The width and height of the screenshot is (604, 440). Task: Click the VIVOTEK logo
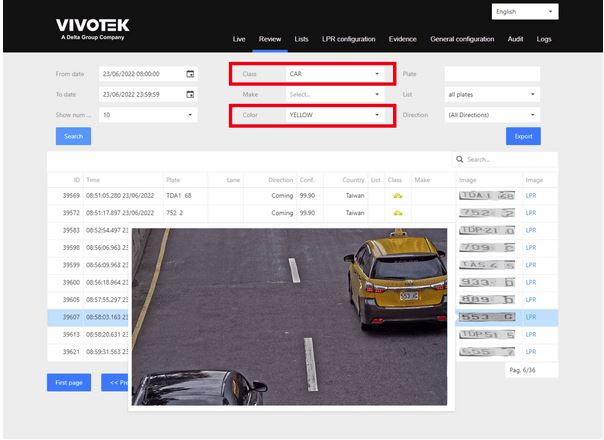coord(93,28)
